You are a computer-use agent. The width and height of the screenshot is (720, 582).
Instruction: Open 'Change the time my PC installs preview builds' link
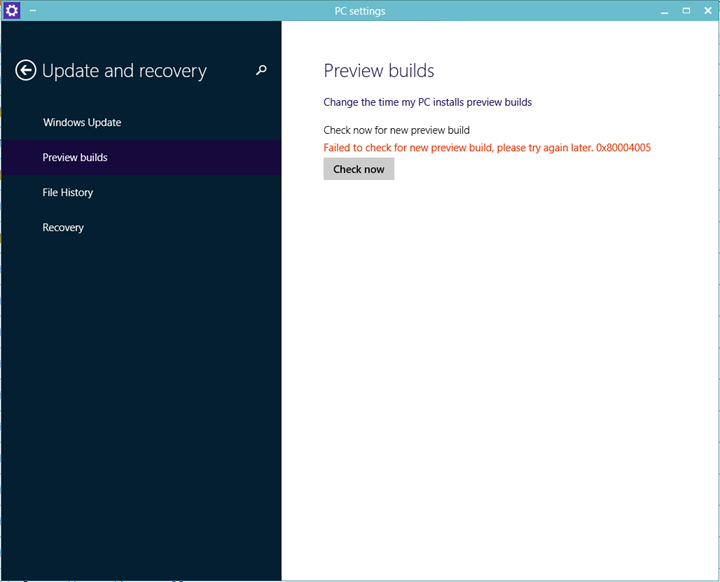[x=428, y=102]
